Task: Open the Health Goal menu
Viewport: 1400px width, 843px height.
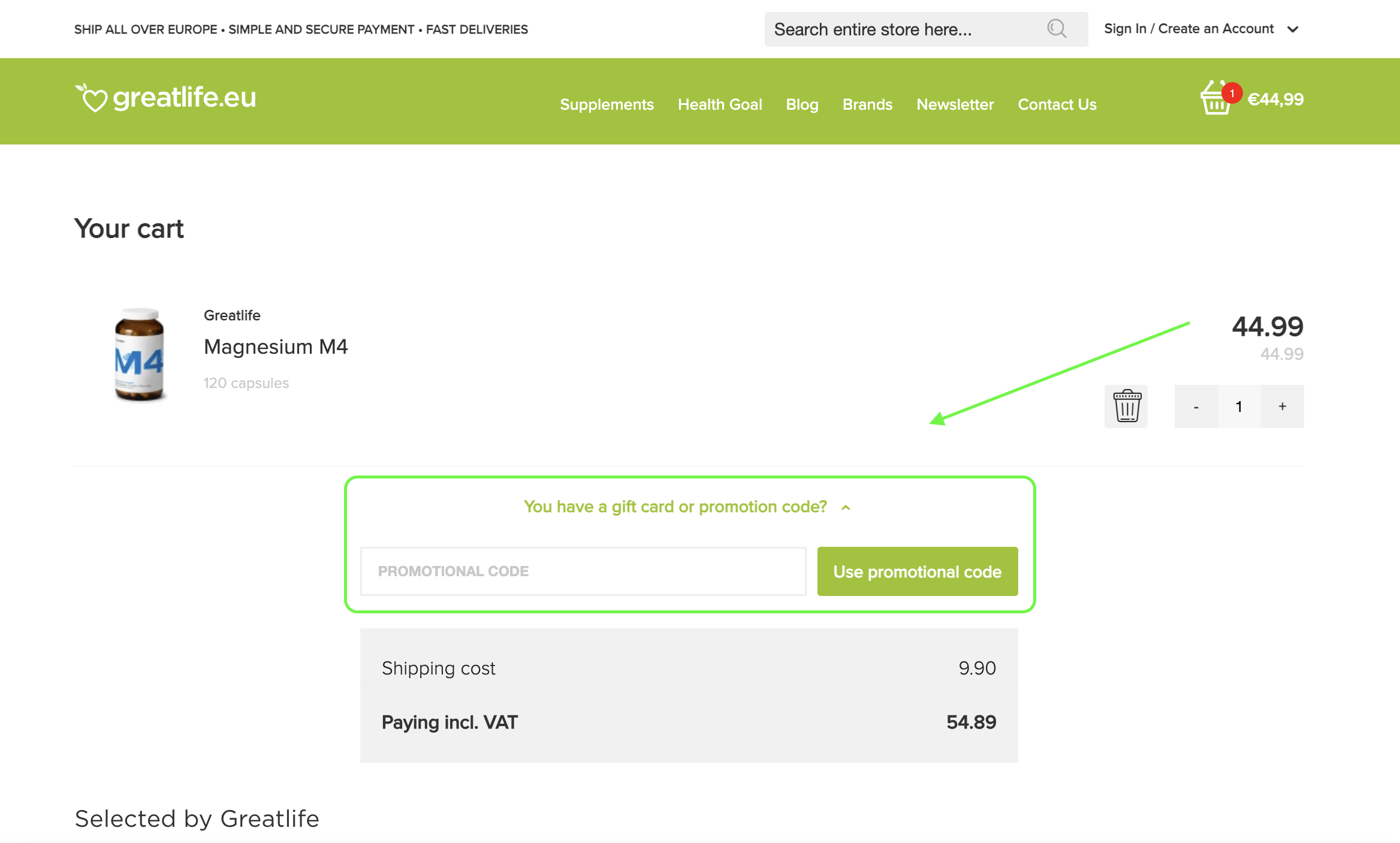Action: coord(720,104)
